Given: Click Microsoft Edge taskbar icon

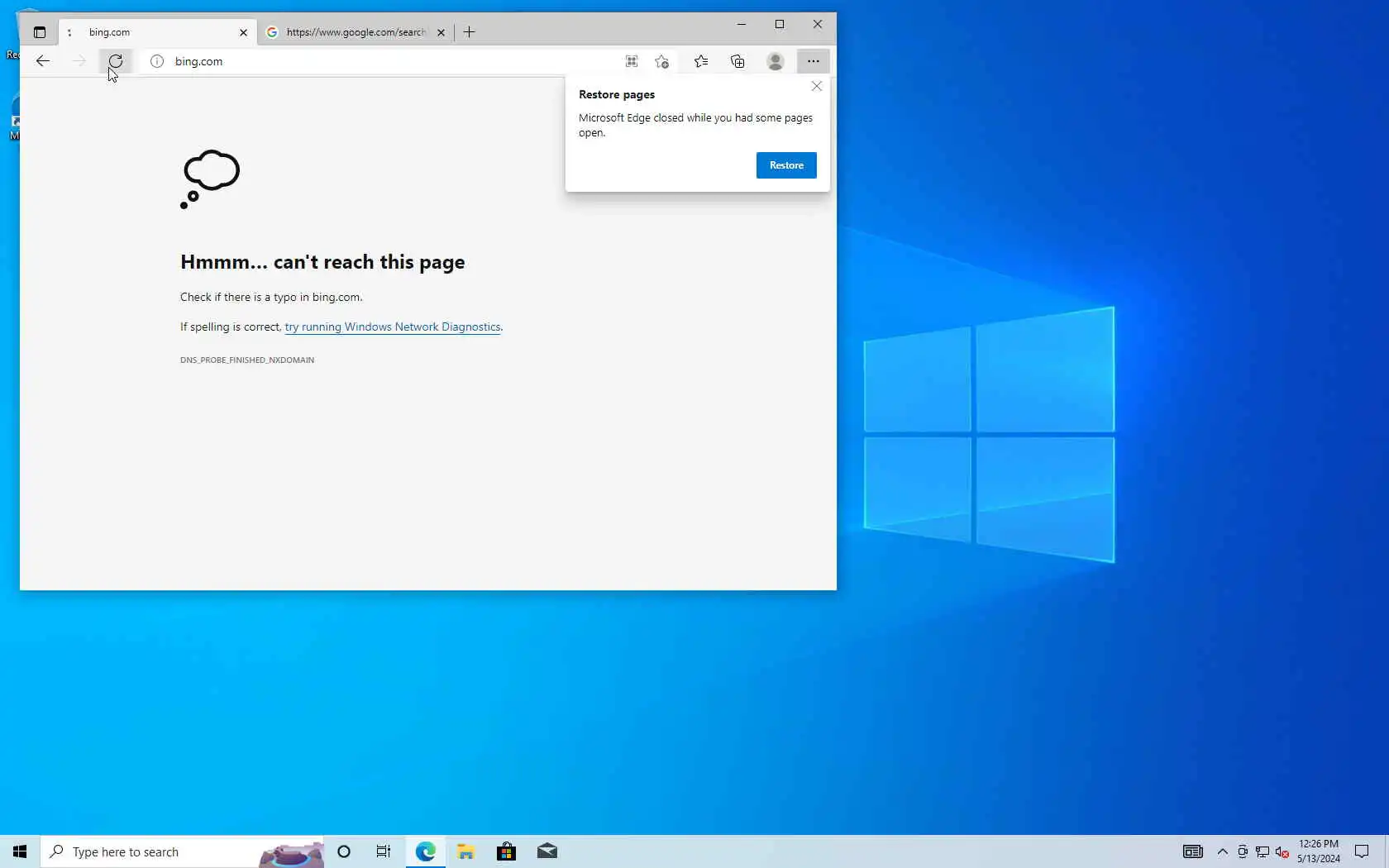Looking at the screenshot, I should [x=425, y=851].
